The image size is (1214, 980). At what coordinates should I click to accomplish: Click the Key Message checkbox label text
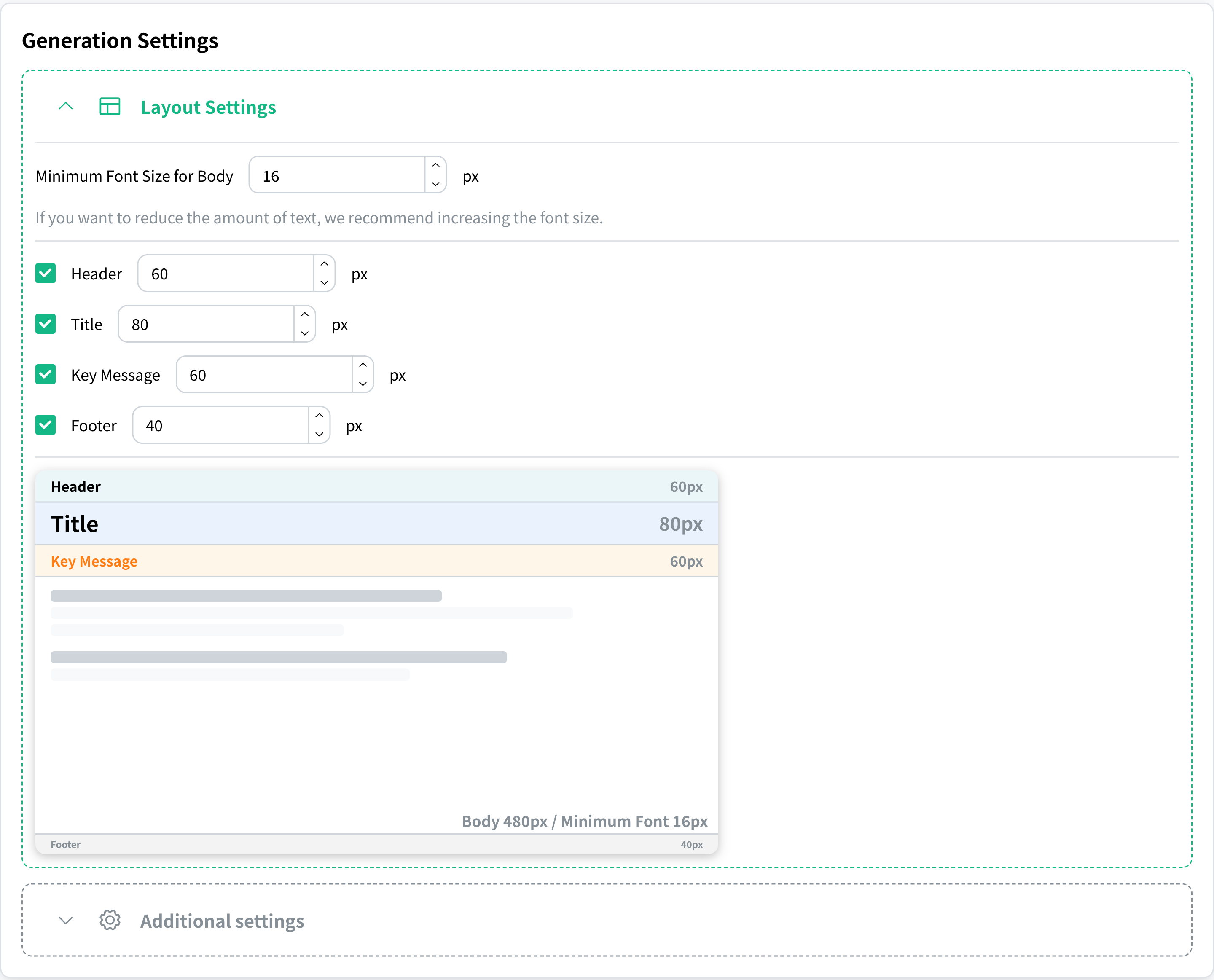click(x=115, y=376)
